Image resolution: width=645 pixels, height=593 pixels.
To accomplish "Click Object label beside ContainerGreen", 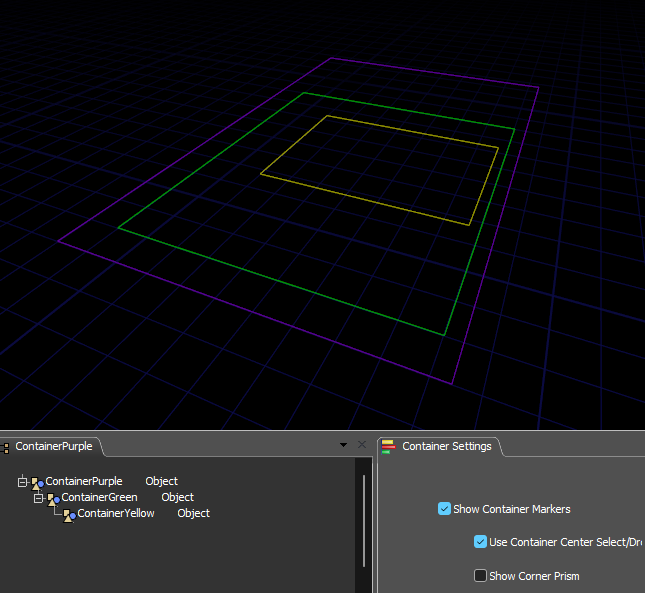I will click(x=177, y=497).
